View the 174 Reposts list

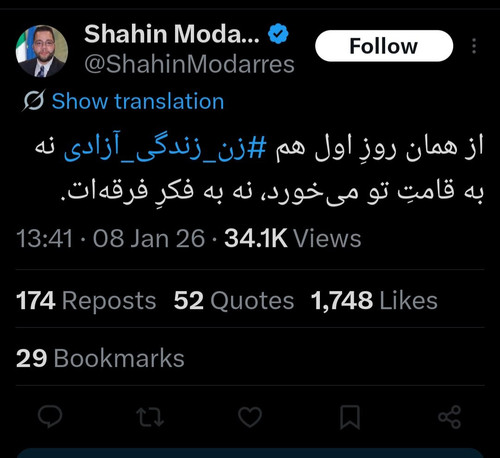coord(86,301)
